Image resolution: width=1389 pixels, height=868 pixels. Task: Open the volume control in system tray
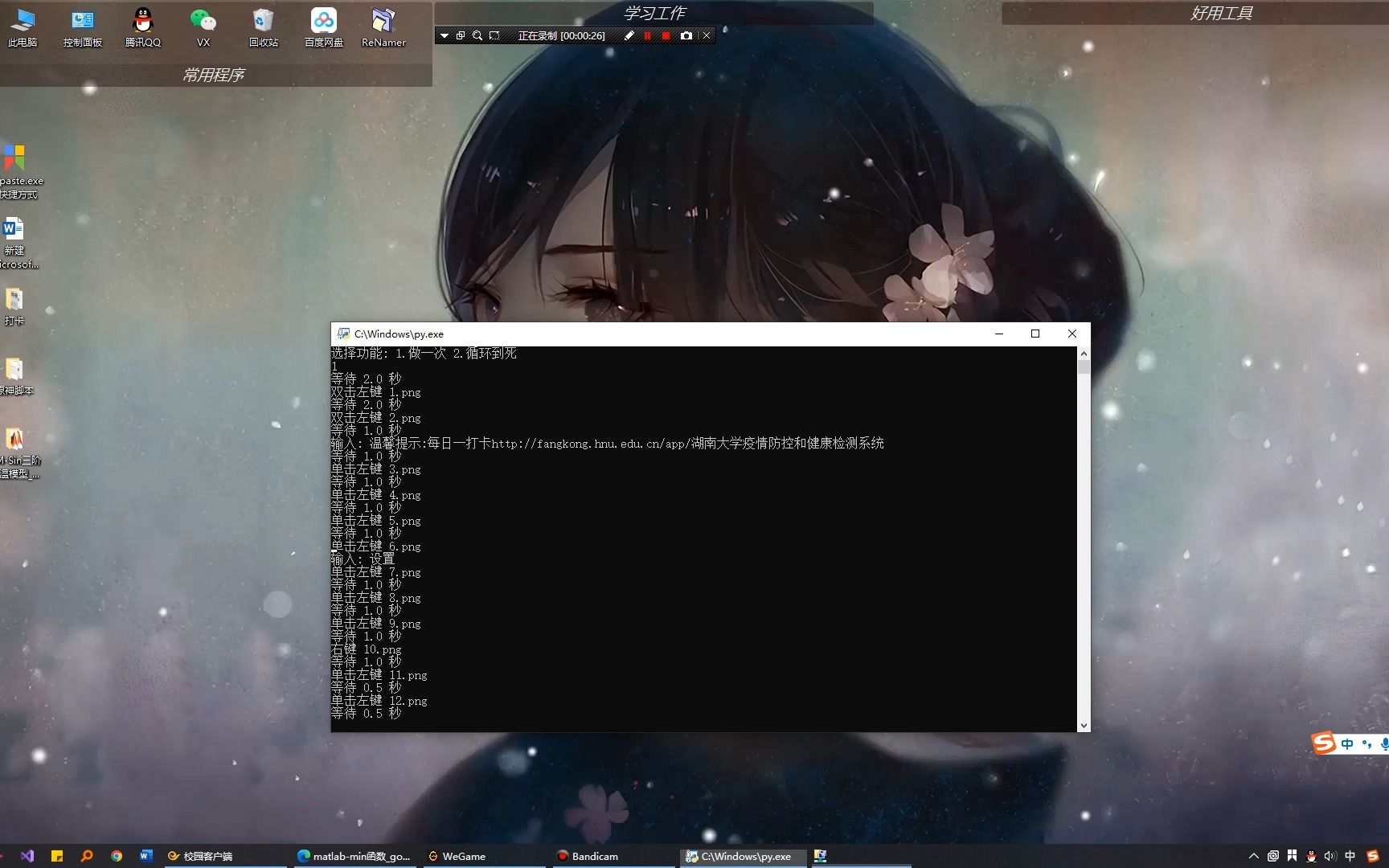click(x=1330, y=856)
